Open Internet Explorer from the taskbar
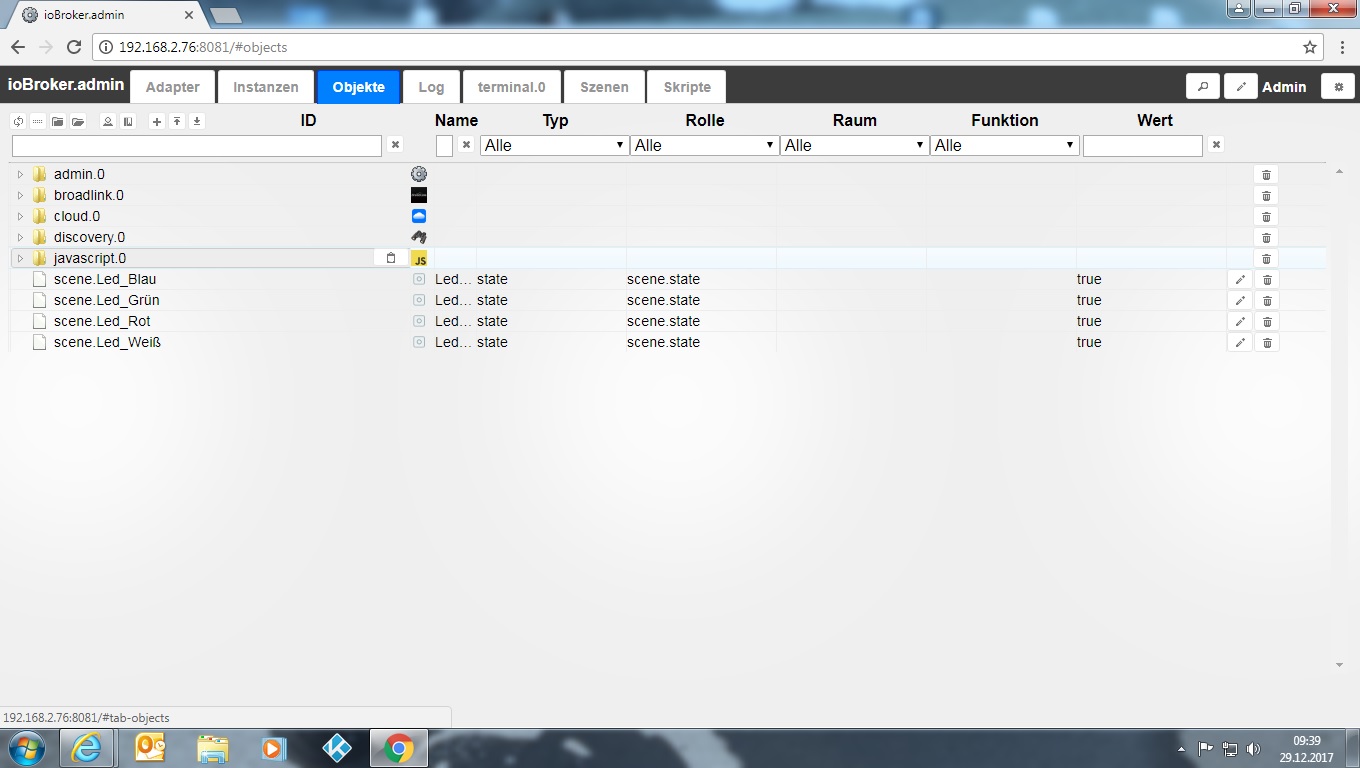The image size is (1360, 768). click(x=88, y=748)
